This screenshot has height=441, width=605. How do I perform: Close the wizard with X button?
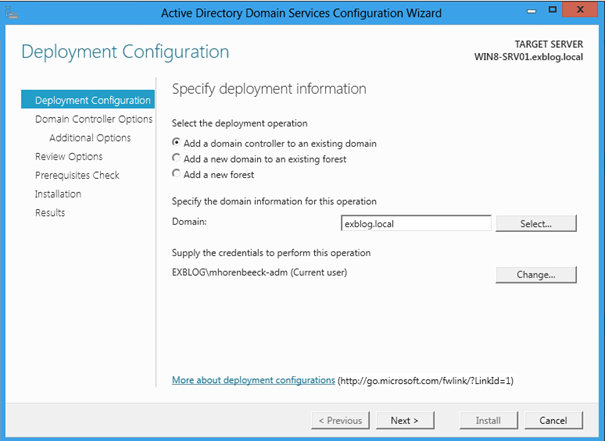(580, 10)
